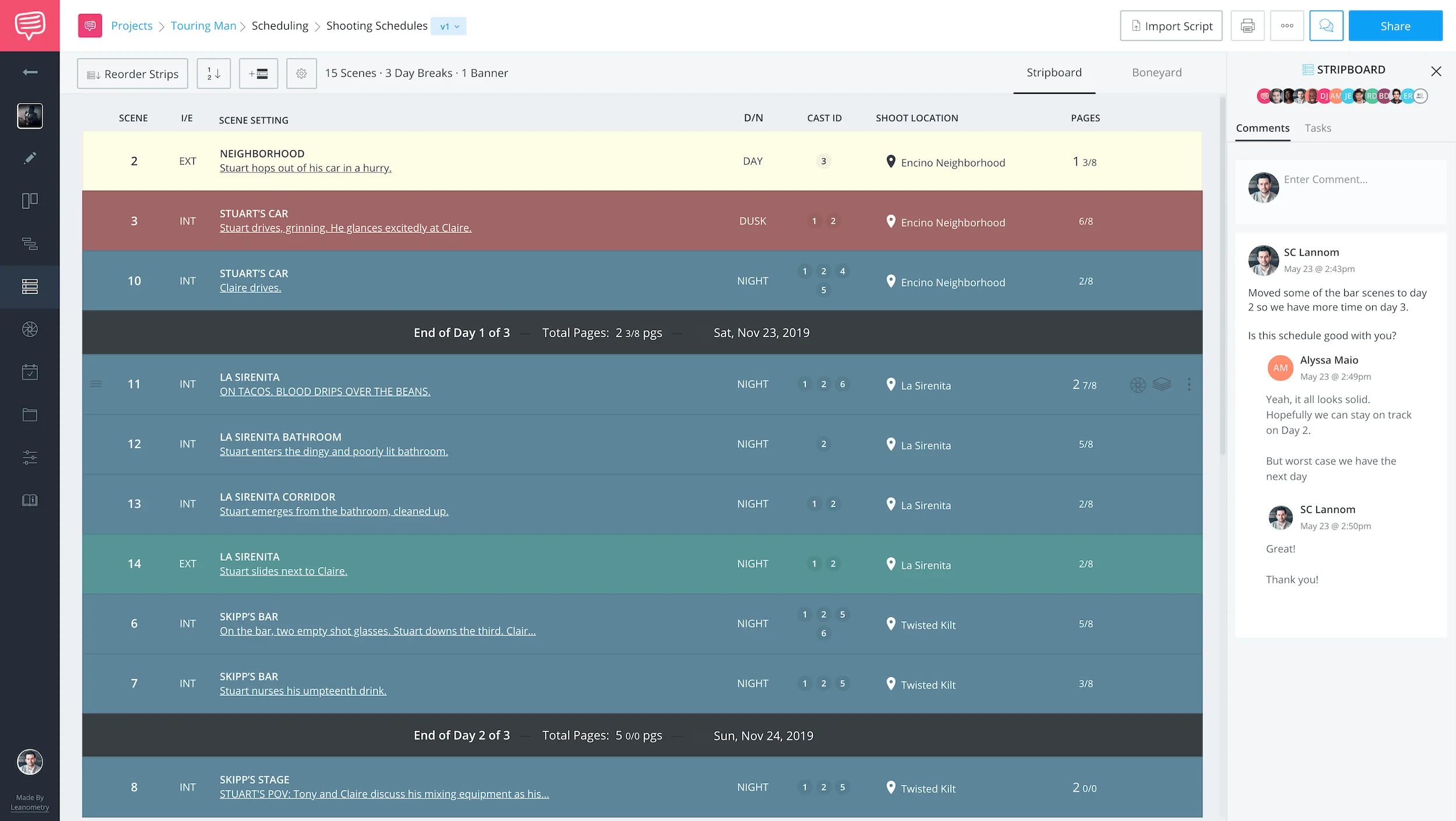Open the three-dot menu on scene 11 strip
1456x821 pixels.
click(1189, 384)
